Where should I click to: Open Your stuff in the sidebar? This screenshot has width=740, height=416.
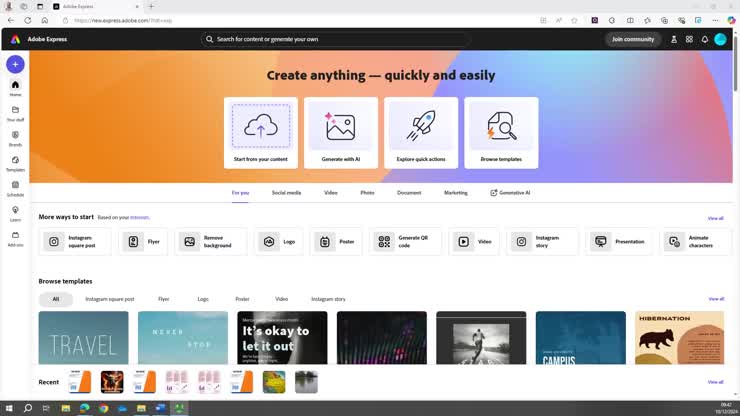click(15, 113)
